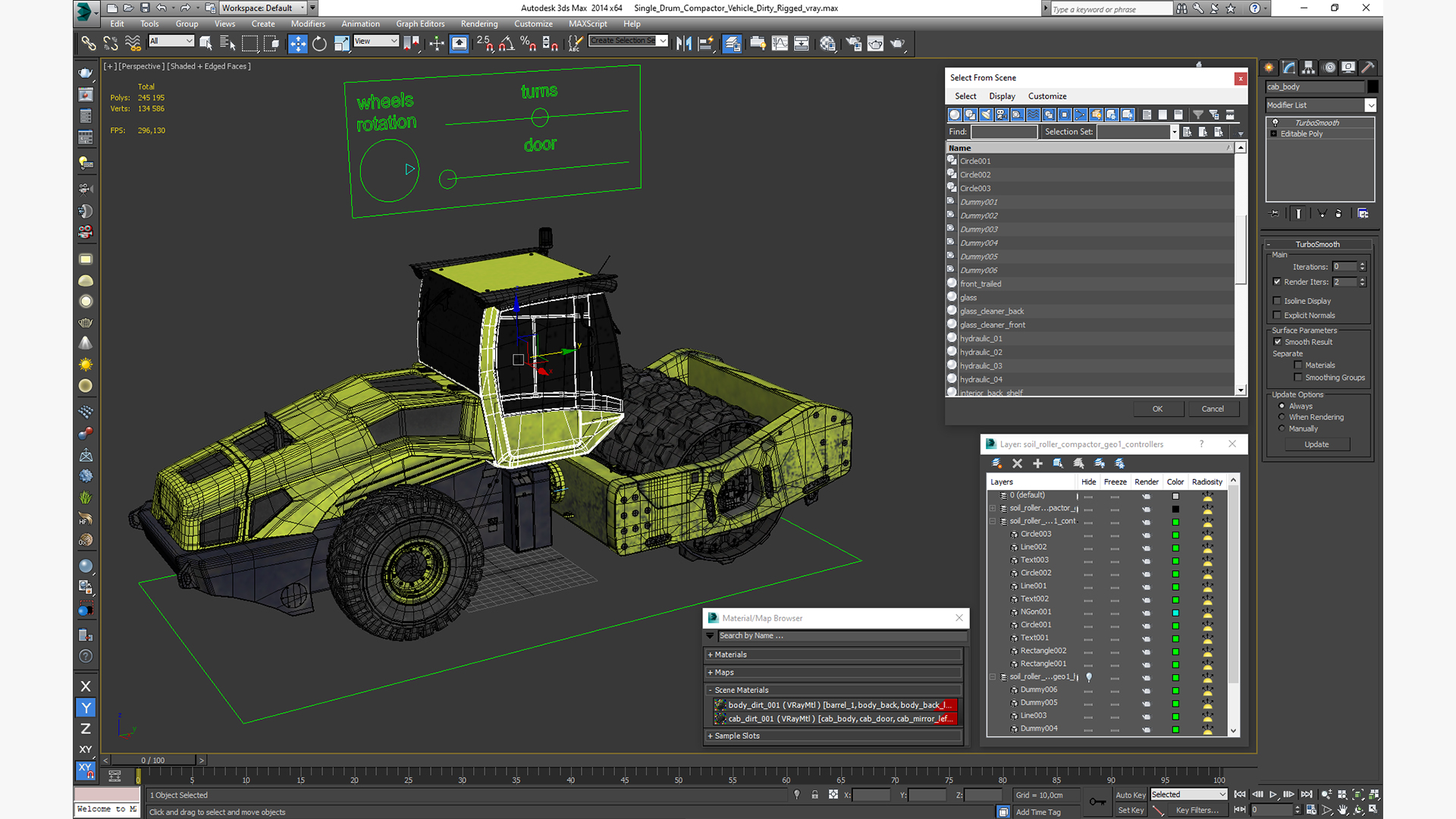Image resolution: width=1456 pixels, height=819 pixels.
Task: Enable Explicit Normals checkbox
Action: point(1277,315)
